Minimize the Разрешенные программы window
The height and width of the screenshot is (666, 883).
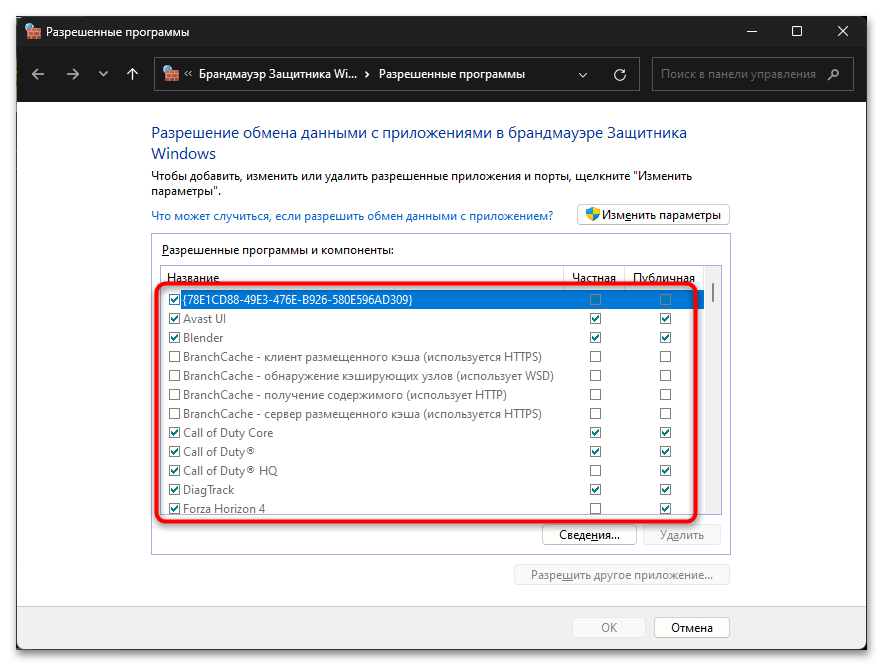(752, 31)
